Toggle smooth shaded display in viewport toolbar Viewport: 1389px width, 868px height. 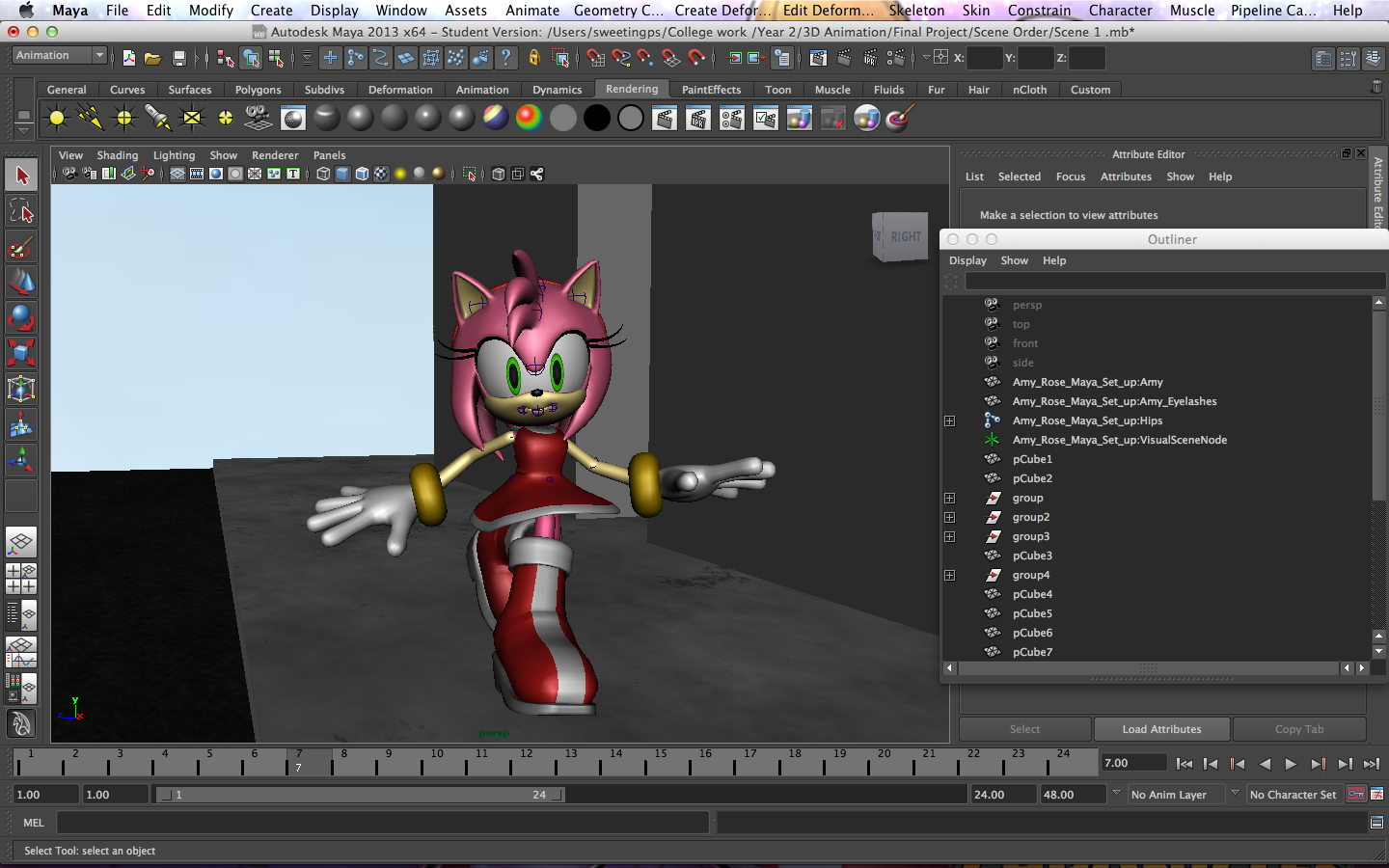pos(341,174)
